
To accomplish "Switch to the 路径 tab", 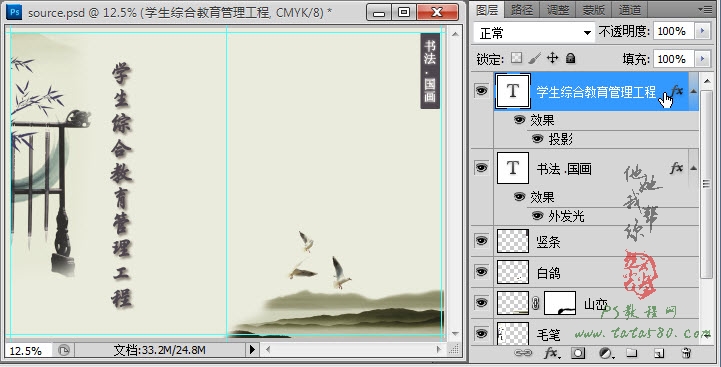I will 522,9.
